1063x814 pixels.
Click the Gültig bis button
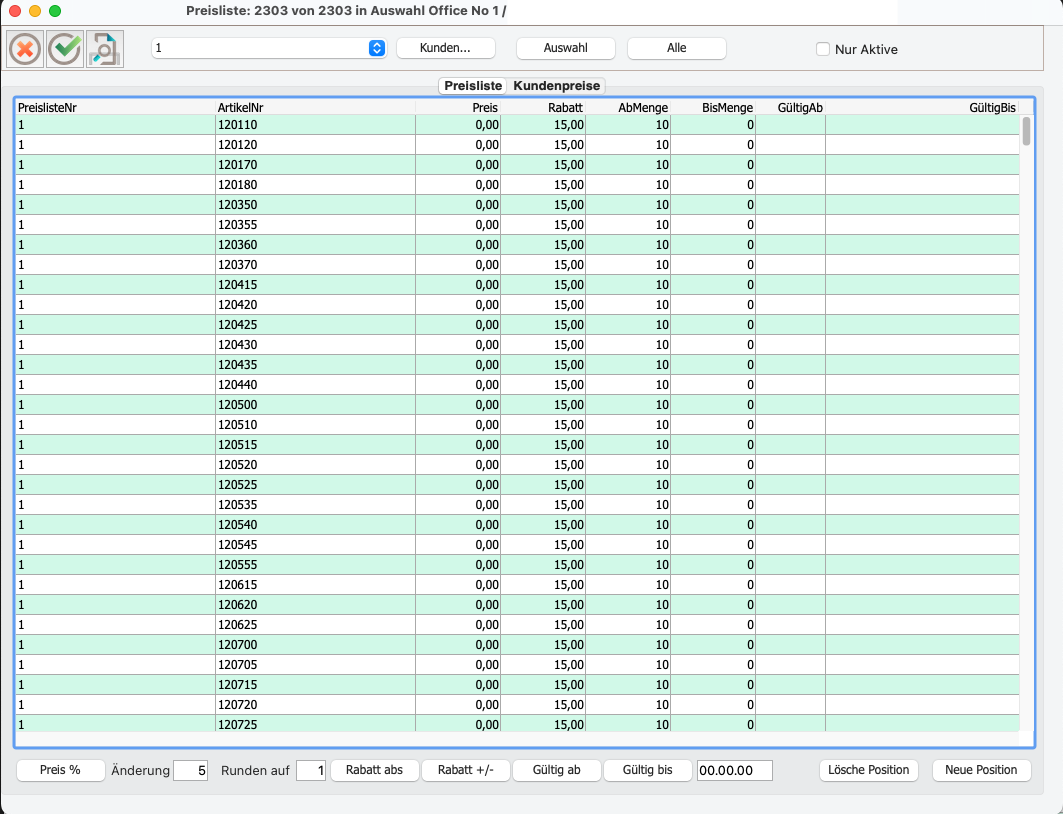click(x=647, y=770)
